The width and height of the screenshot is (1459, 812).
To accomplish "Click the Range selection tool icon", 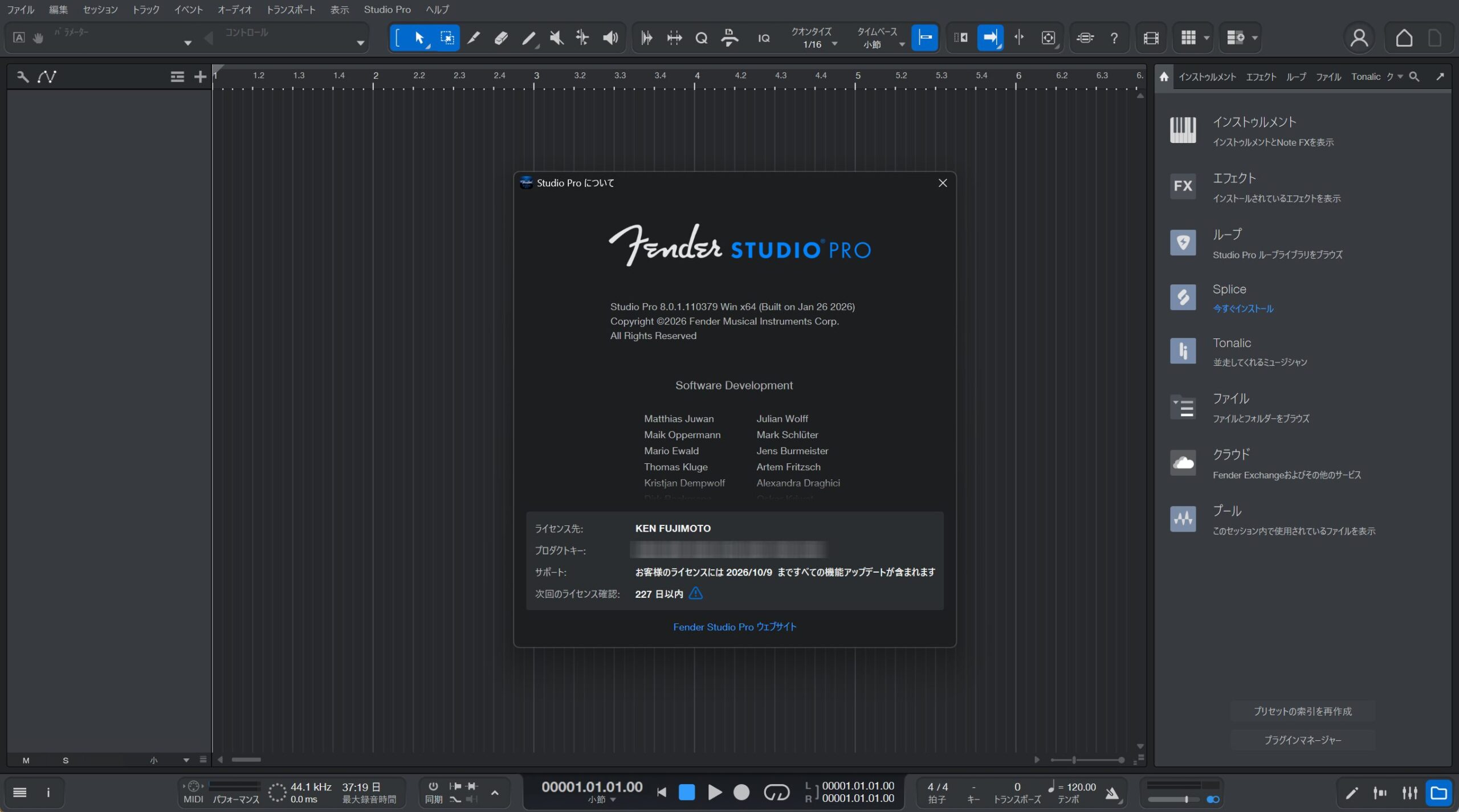I will (447, 38).
